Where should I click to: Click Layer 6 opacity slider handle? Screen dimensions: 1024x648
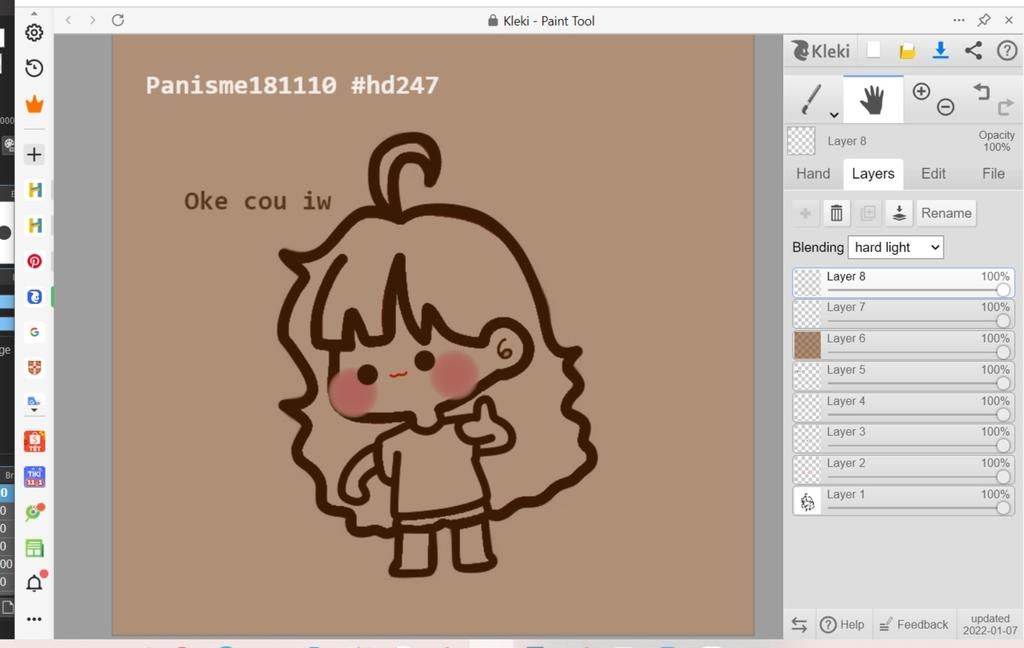pos(1003,352)
